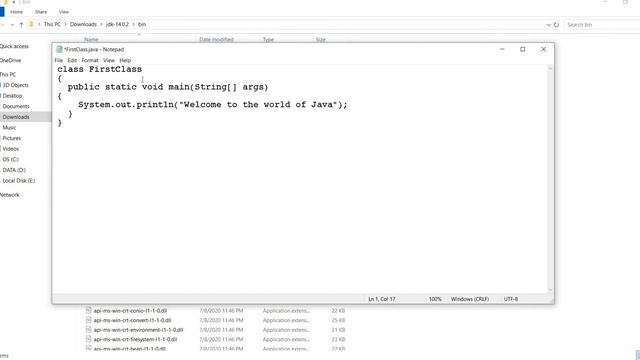Select 3D Objects in navigation pane
640x360 pixels.
(16, 85)
